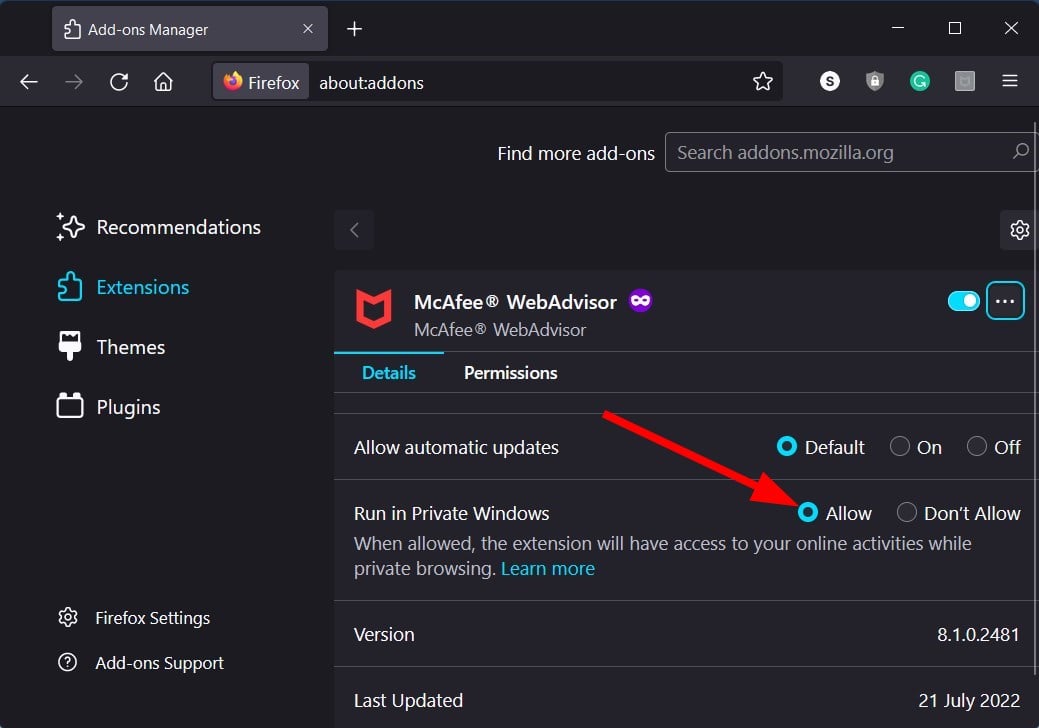The image size is (1039, 728).
Task: Minimize the Firefox window
Action: (x=898, y=28)
